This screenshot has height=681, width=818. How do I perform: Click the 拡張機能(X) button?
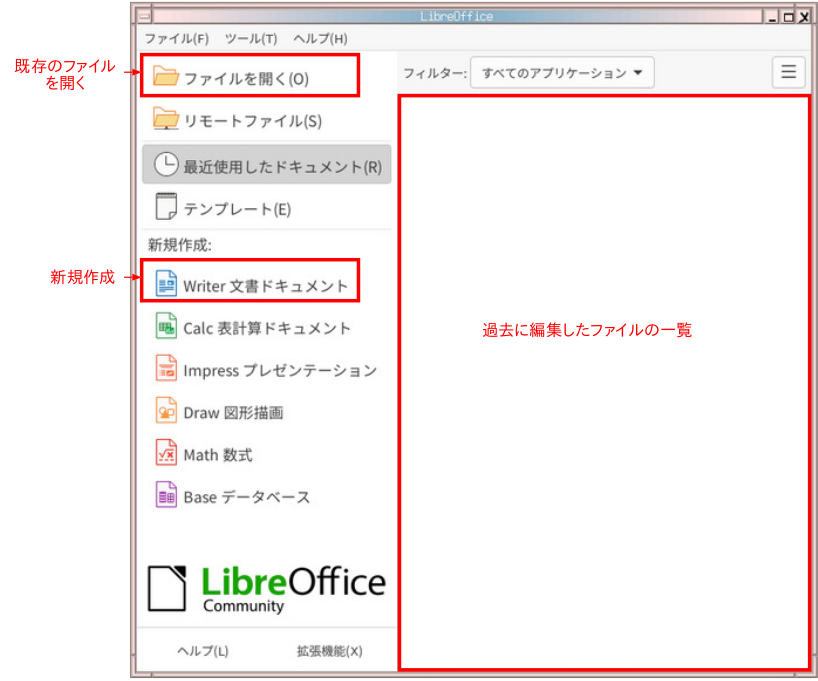coord(330,651)
